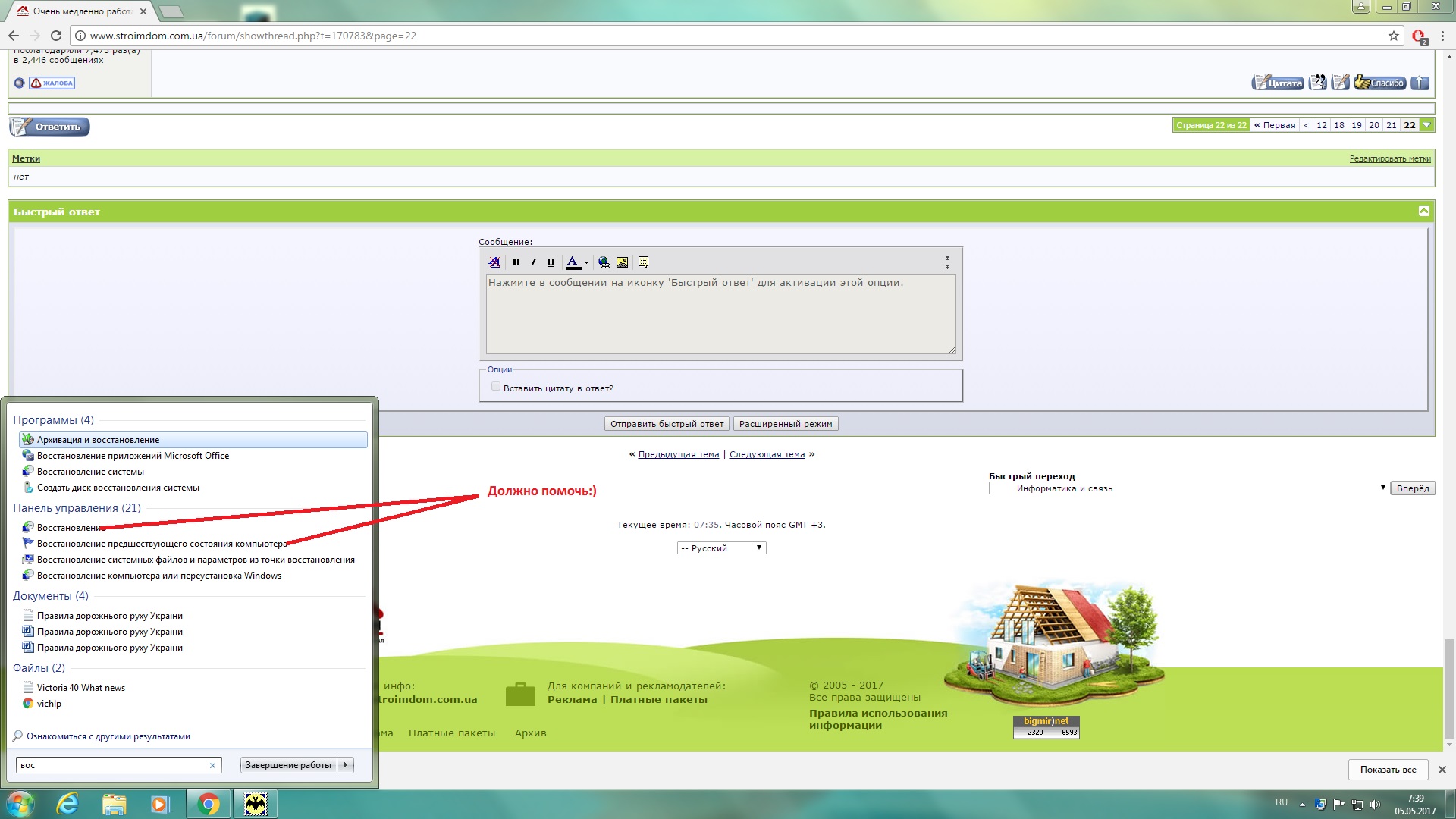
Task: Click Расширенный режим button
Action: (x=786, y=424)
